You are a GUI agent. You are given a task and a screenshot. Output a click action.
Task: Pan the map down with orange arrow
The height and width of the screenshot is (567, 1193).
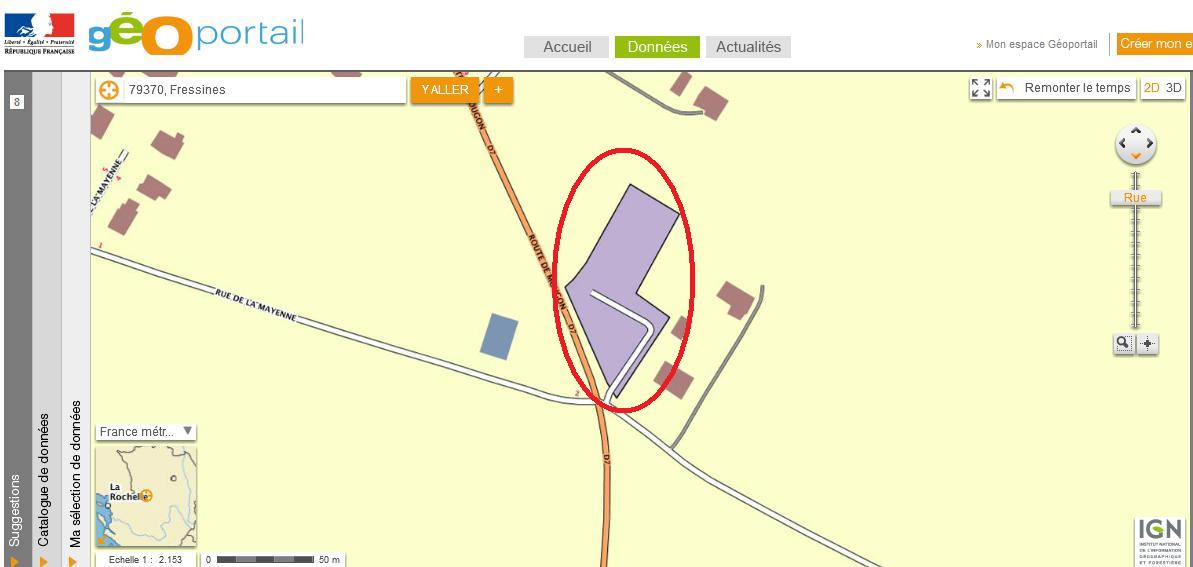point(1136,157)
